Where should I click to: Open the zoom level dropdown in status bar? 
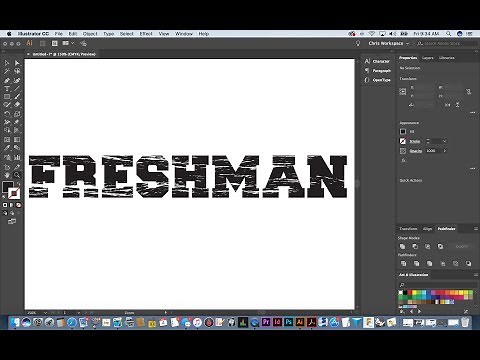click(x=45, y=313)
